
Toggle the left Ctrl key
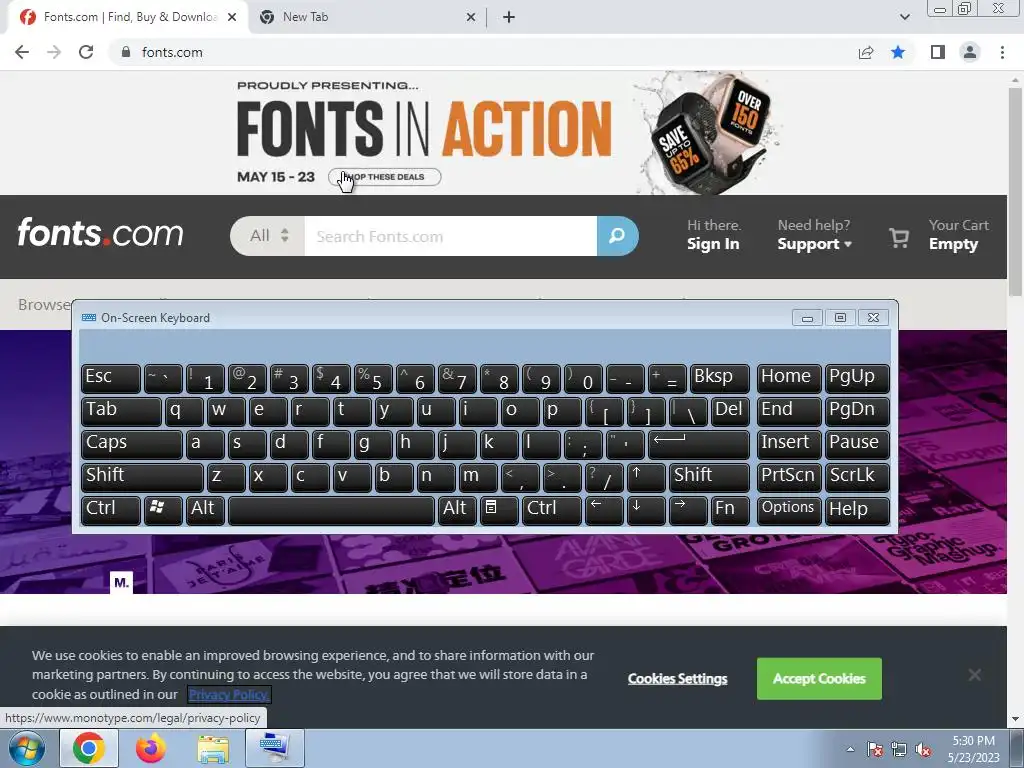[111, 511]
